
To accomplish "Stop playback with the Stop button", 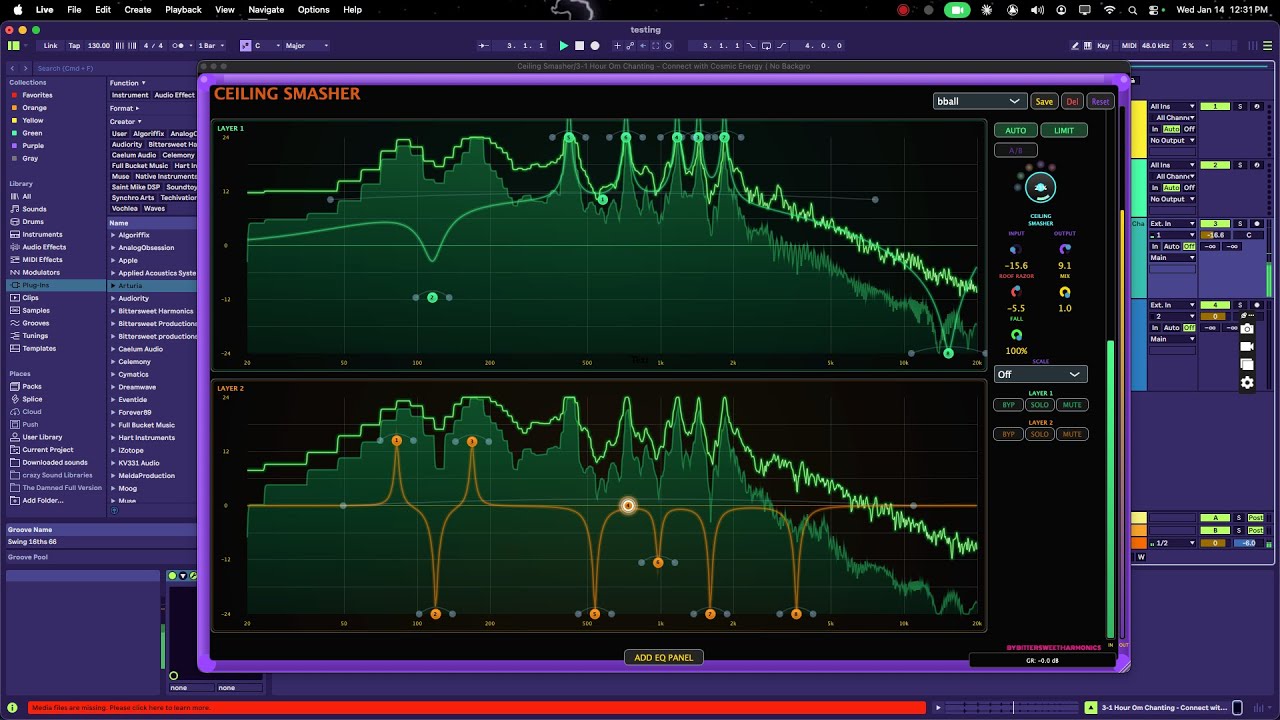I will 579,46.
